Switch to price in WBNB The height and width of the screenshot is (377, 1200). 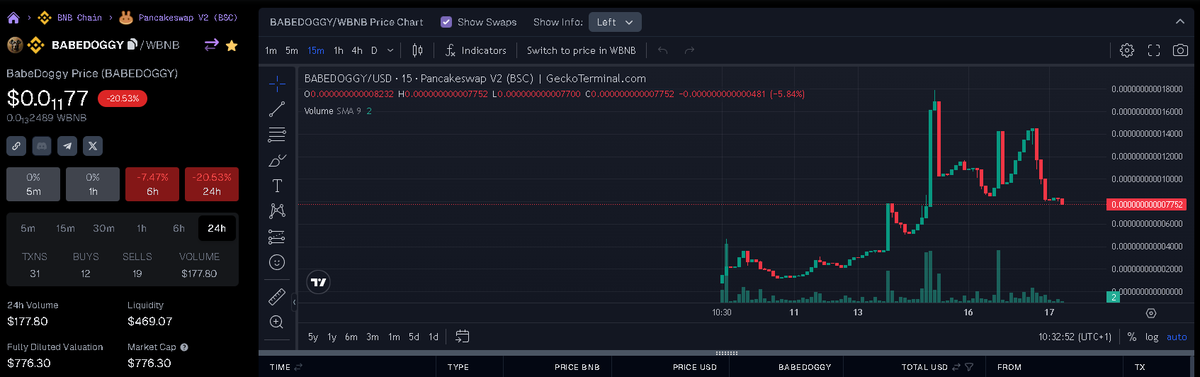(x=581, y=50)
